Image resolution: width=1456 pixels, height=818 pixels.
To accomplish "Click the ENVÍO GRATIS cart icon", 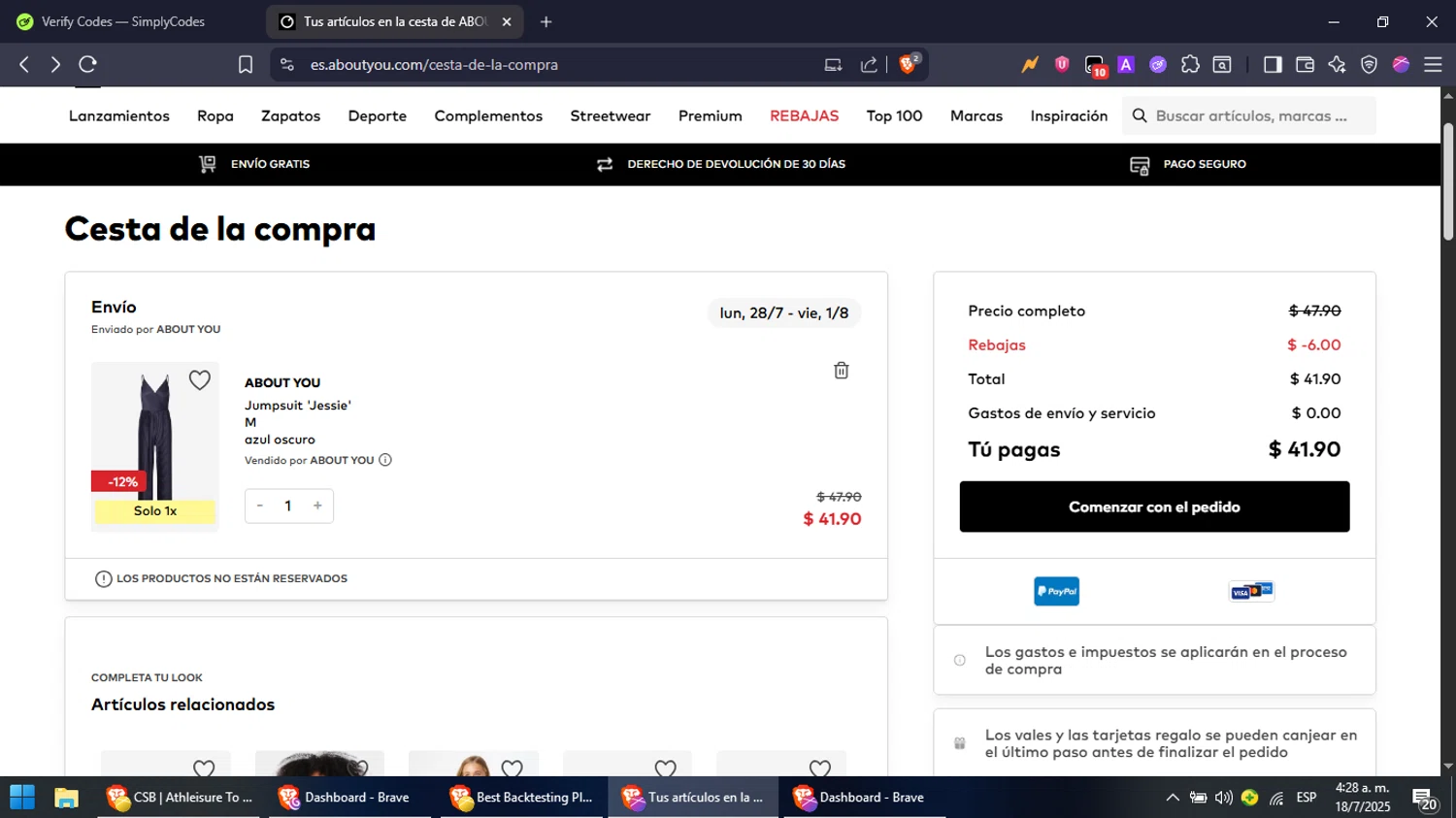I will coord(208,164).
